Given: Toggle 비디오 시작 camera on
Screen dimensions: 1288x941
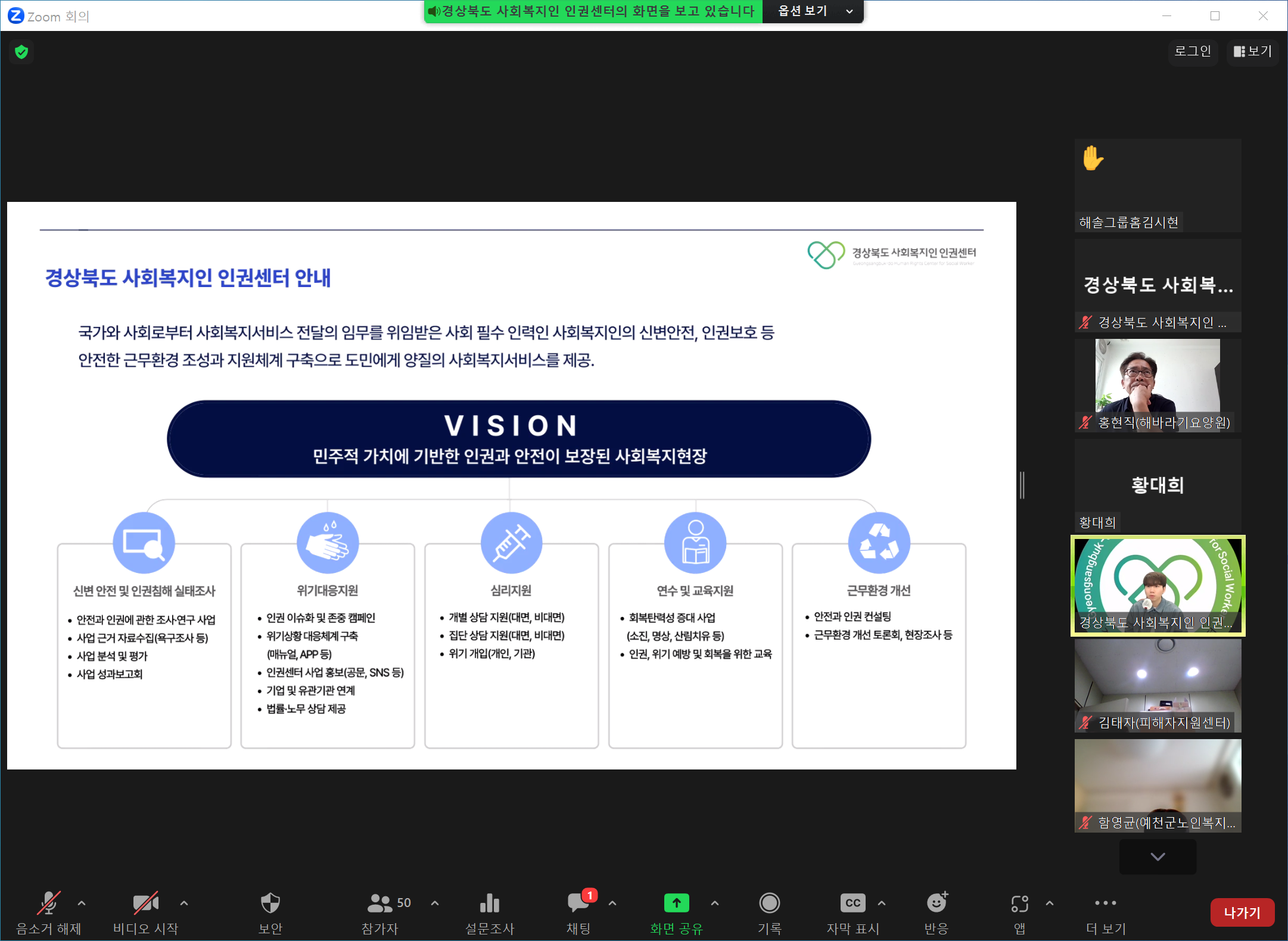Looking at the screenshot, I should [145, 912].
